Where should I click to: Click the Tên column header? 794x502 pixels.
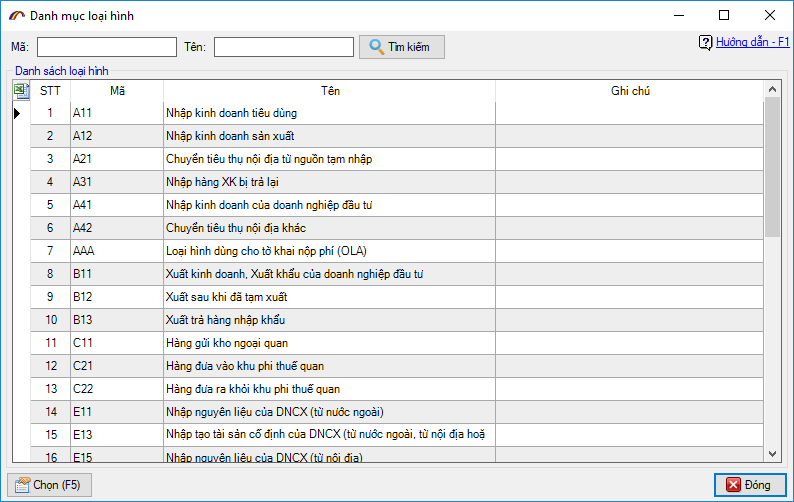point(329,91)
